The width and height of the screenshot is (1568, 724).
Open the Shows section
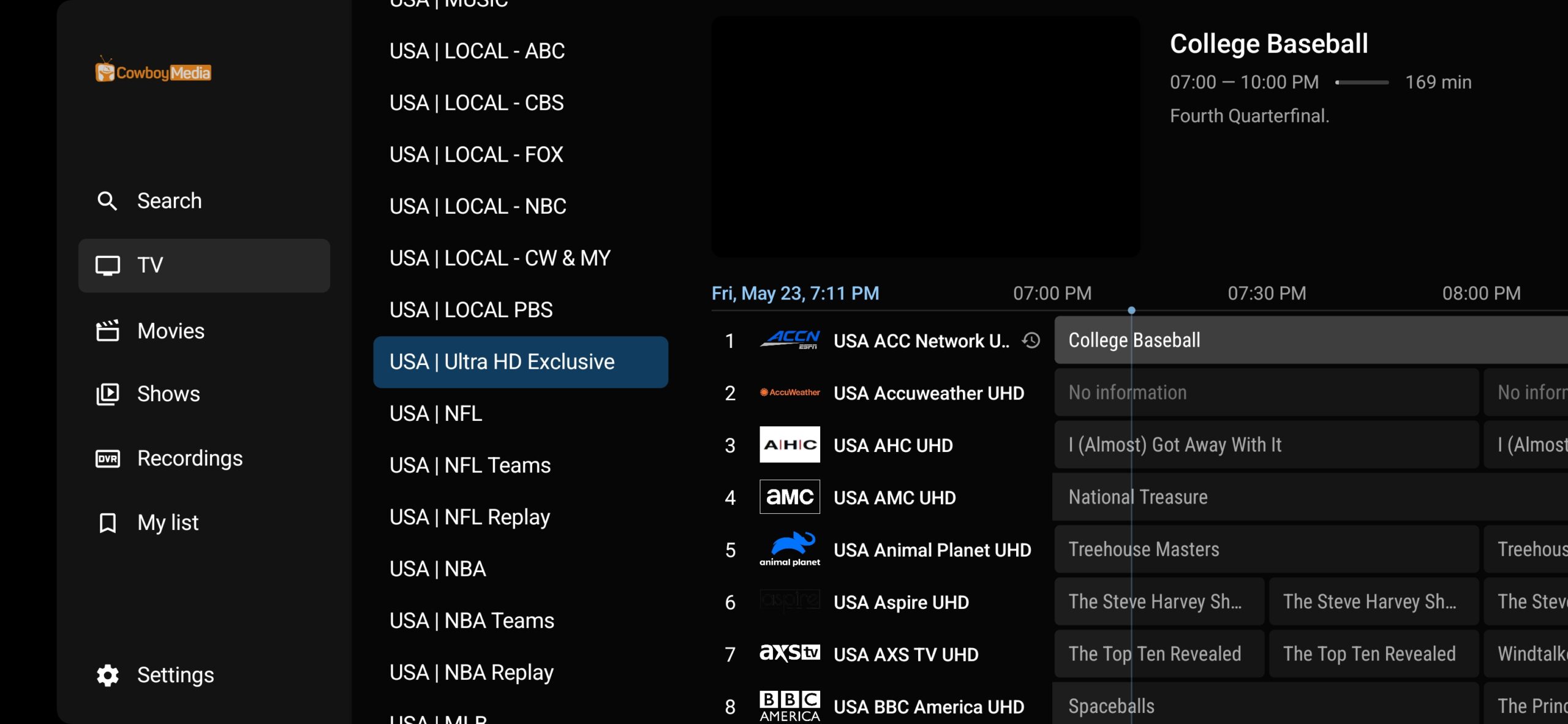click(x=204, y=394)
